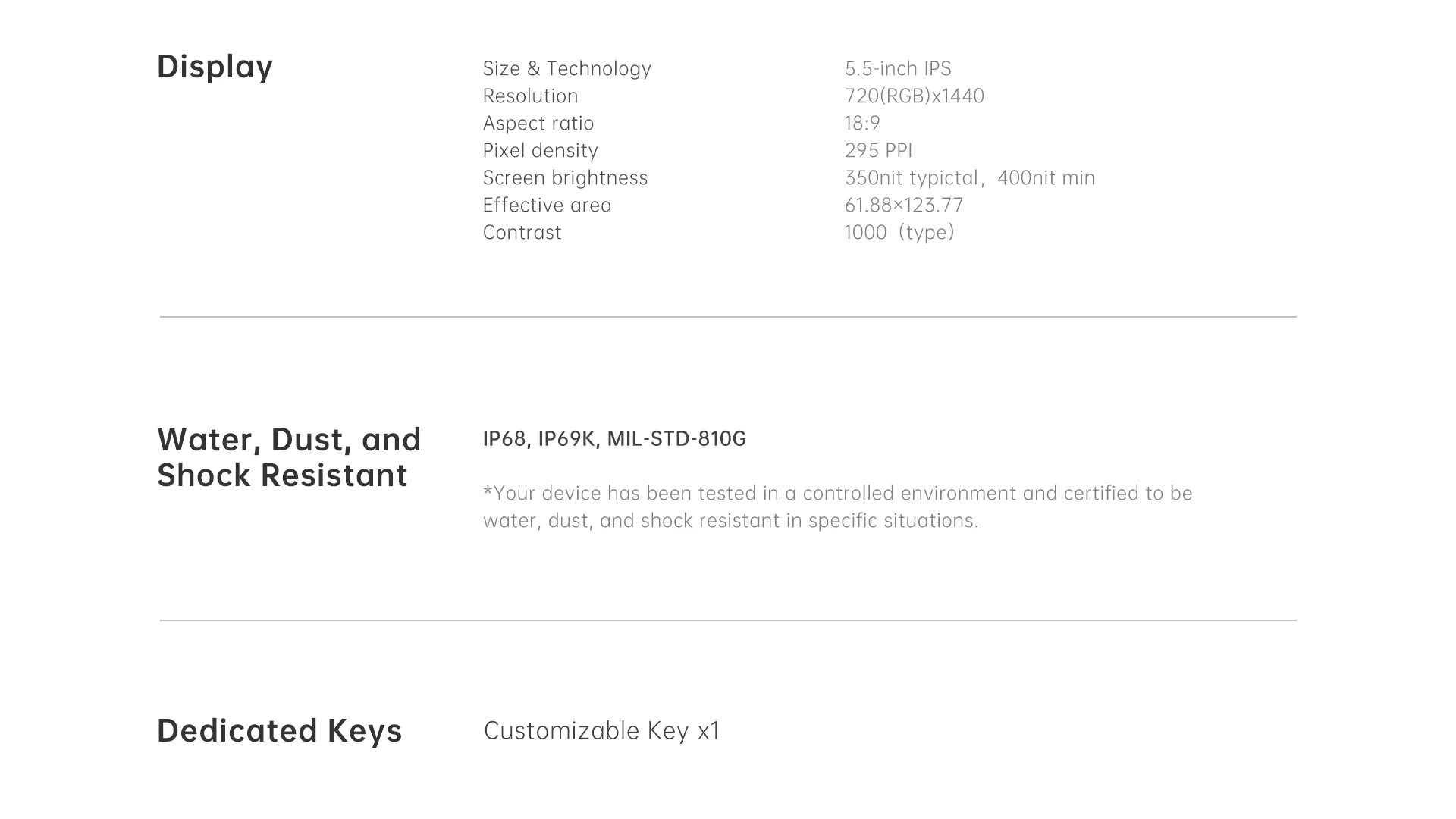Image resolution: width=1456 pixels, height=819 pixels.
Task: Click the Customizable Key x1 text
Action: [x=601, y=731]
